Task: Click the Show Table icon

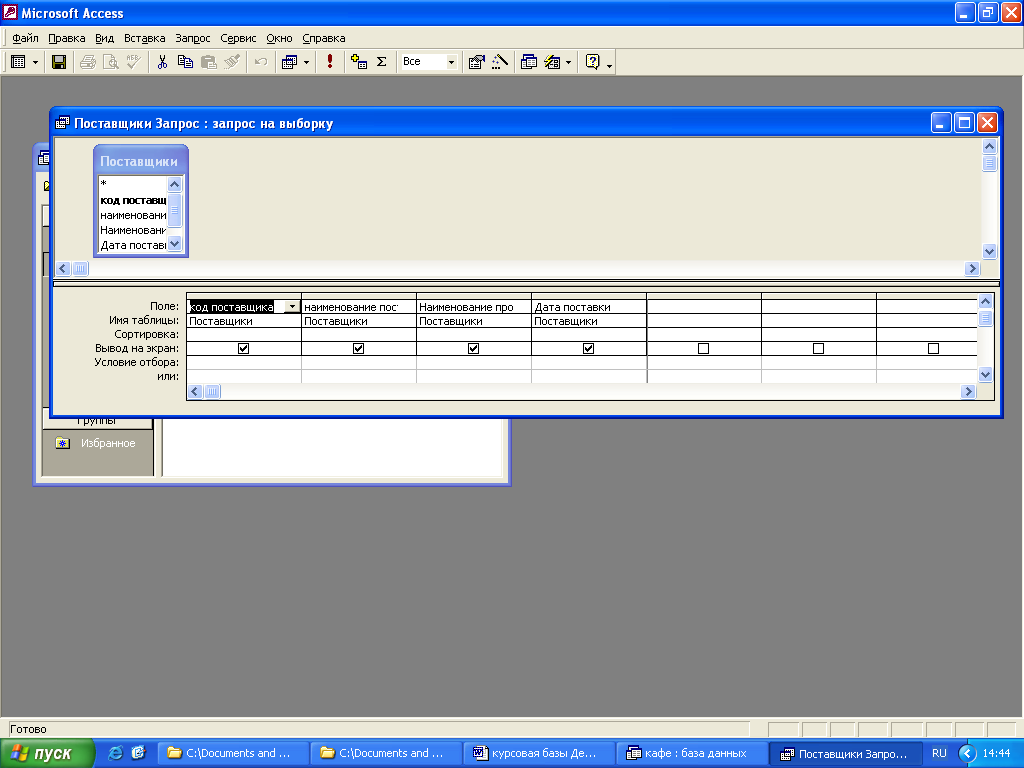Action: [x=359, y=62]
